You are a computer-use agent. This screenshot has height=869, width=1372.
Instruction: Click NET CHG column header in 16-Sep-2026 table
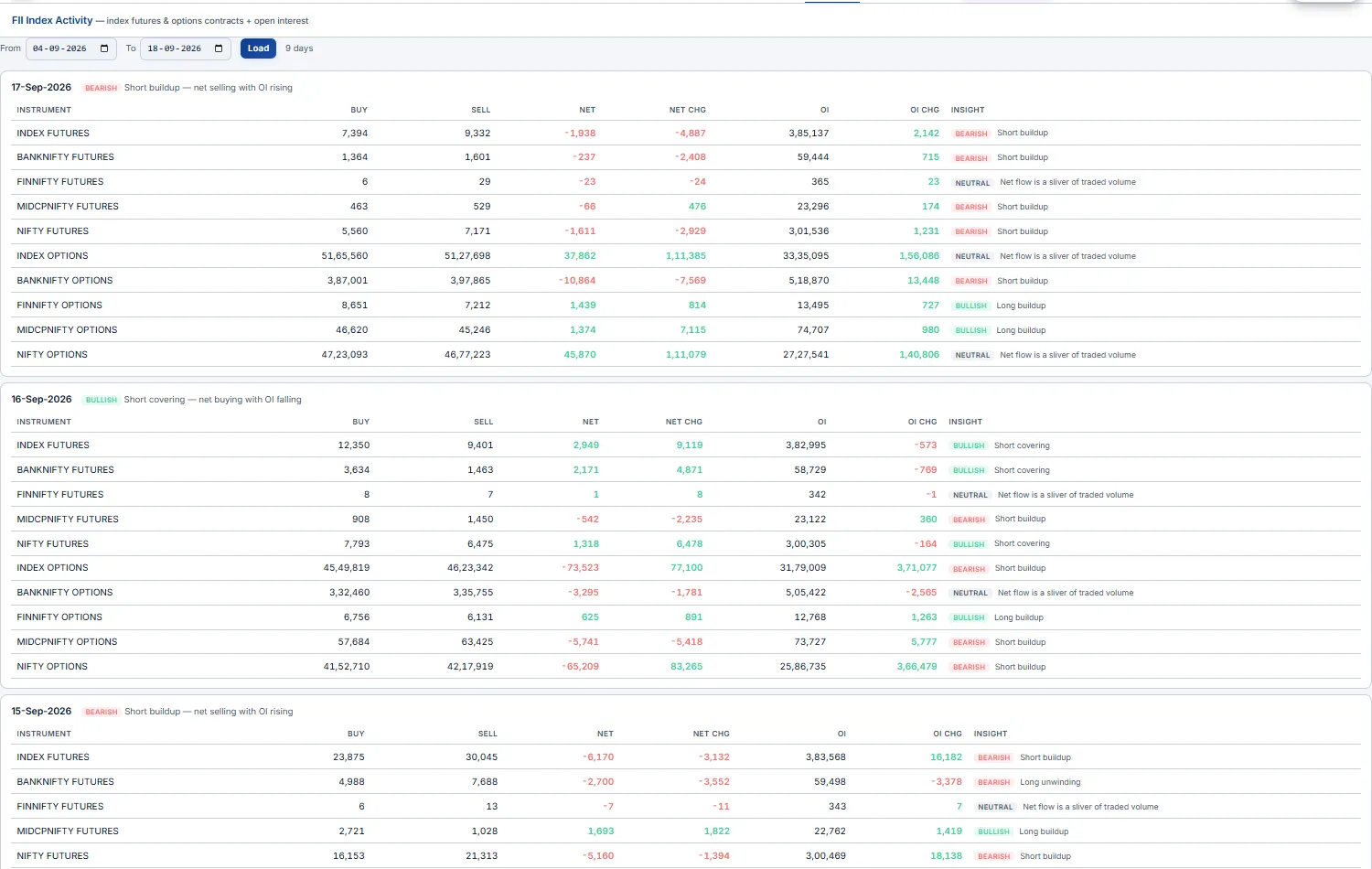point(684,422)
